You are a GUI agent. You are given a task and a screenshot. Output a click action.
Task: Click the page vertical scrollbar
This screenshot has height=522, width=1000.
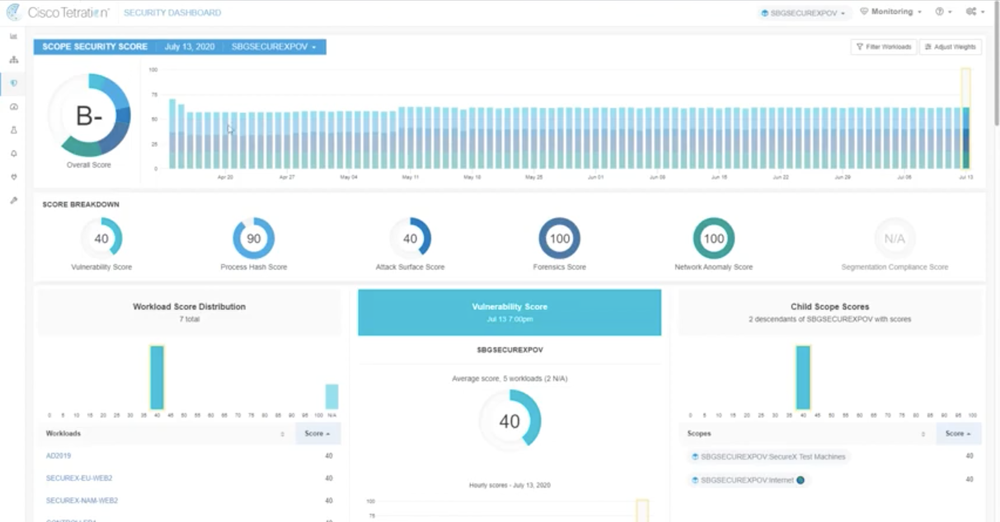point(996,64)
